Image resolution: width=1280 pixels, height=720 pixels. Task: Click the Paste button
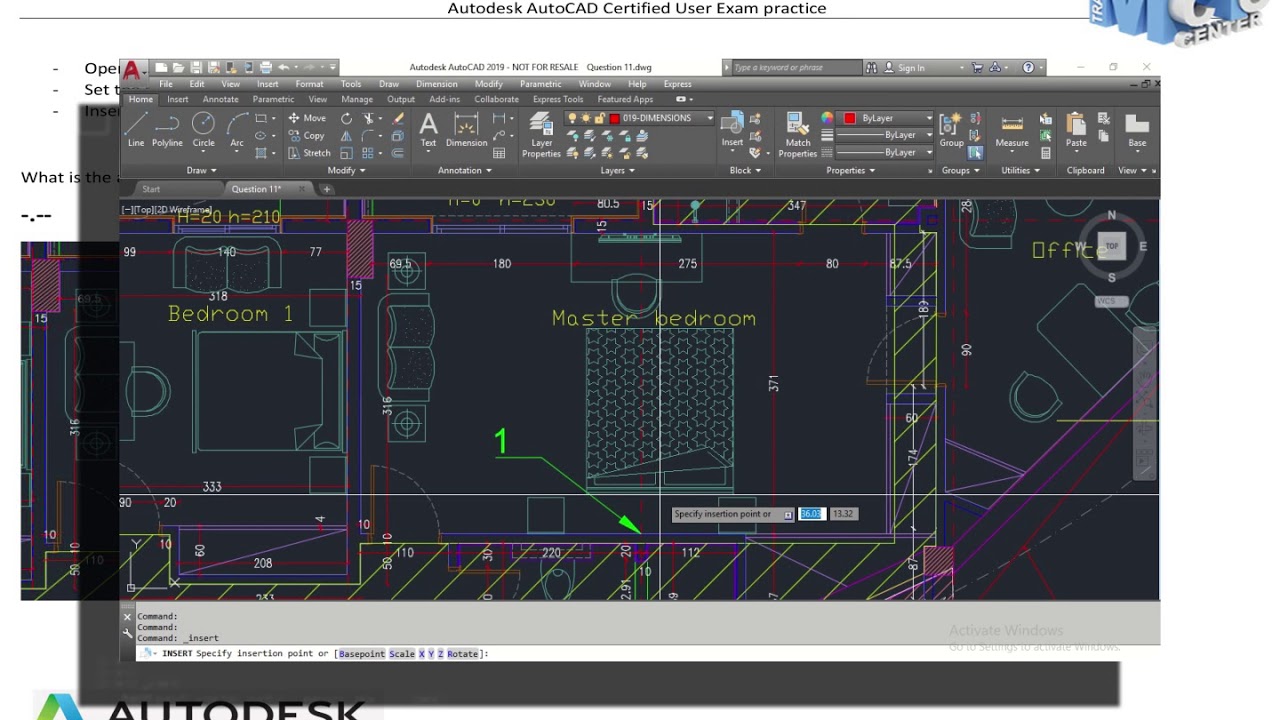tap(1076, 130)
